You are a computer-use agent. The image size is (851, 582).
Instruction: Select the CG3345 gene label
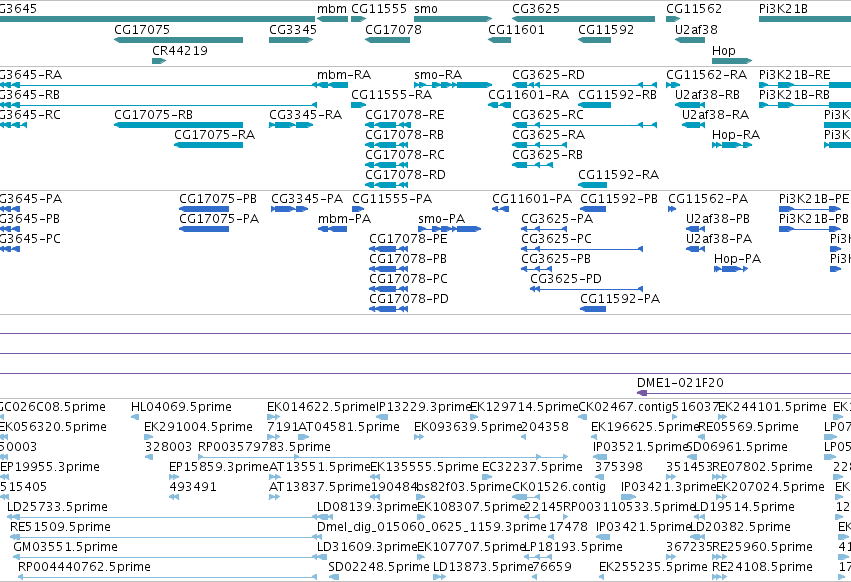293,29
